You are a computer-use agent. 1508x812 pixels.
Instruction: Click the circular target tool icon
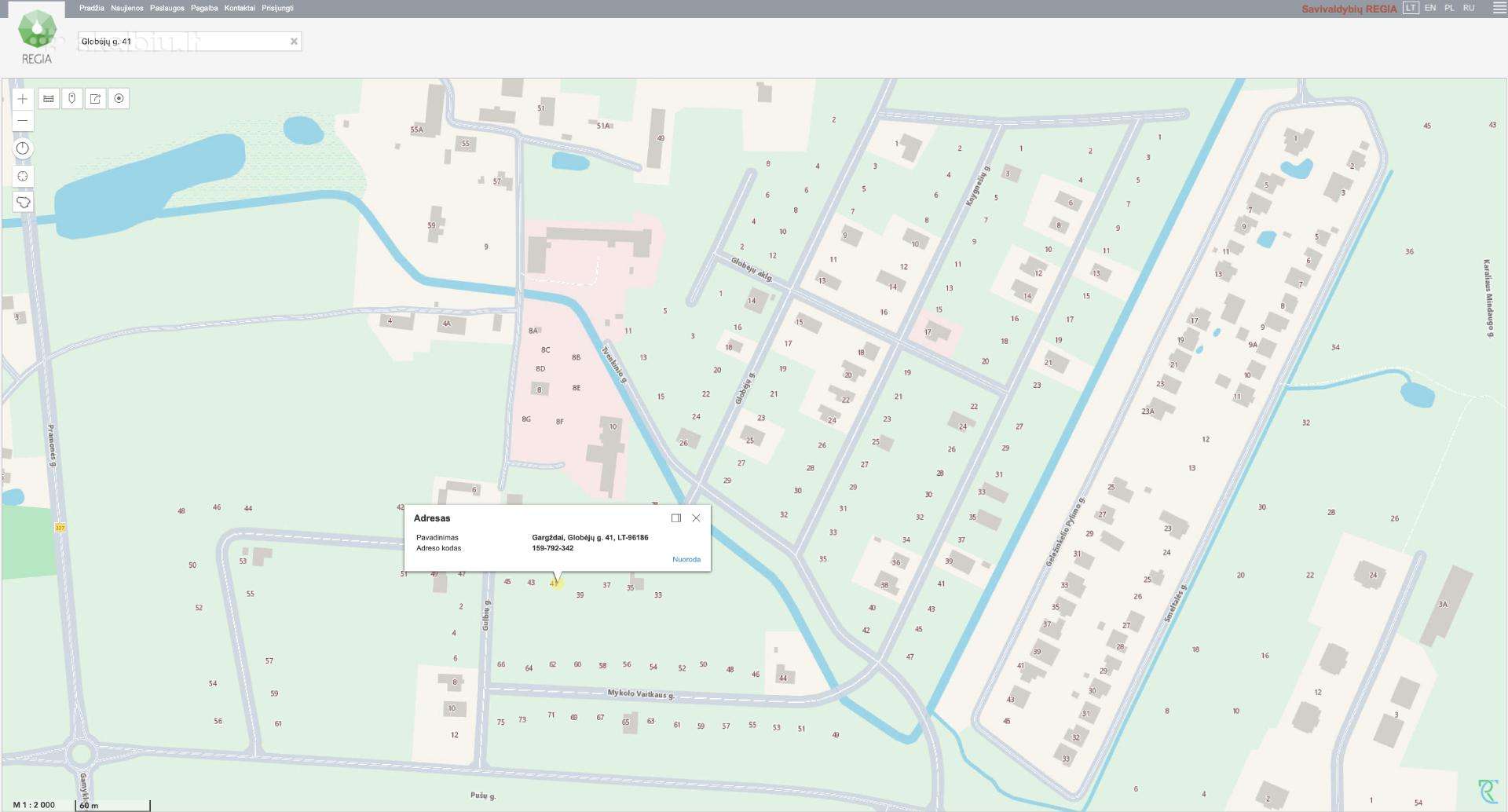click(x=119, y=99)
